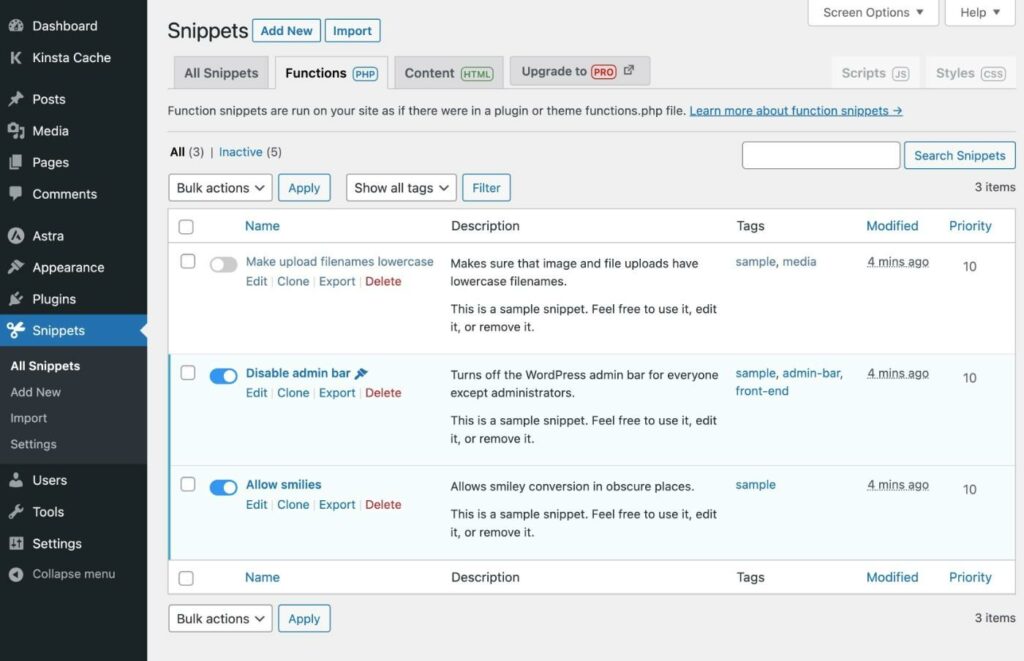Open Plugins via the plugin icon

pos(16,298)
